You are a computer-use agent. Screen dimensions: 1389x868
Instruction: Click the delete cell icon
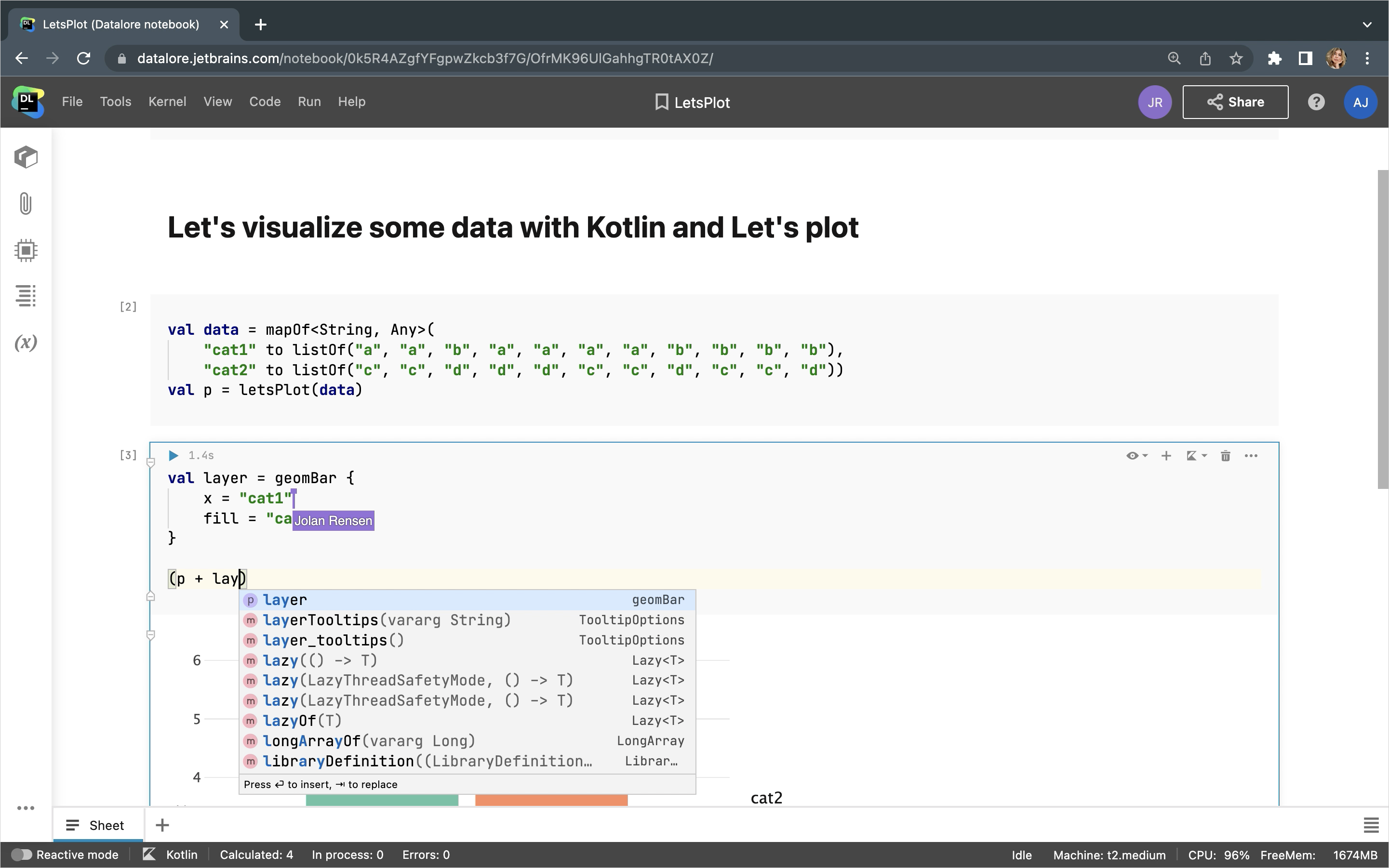[1224, 456]
